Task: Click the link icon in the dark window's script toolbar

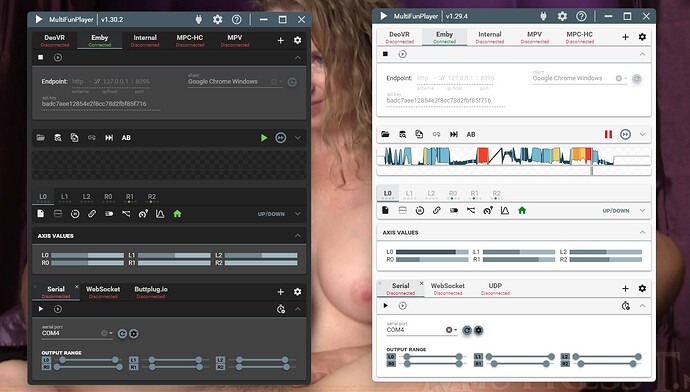Action: (92, 138)
